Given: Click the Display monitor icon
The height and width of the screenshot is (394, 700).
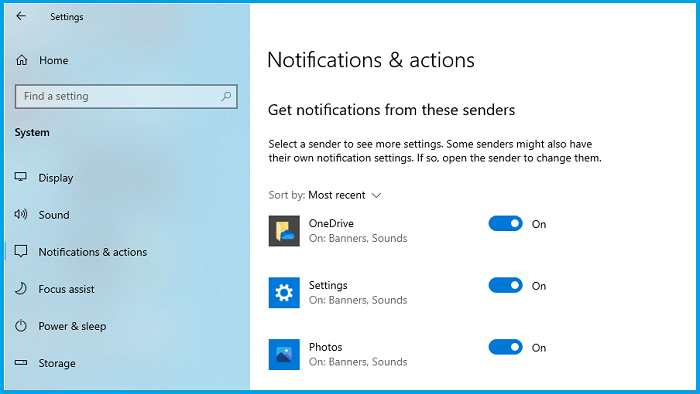Looking at the screenshot, I should coord(21,177).
